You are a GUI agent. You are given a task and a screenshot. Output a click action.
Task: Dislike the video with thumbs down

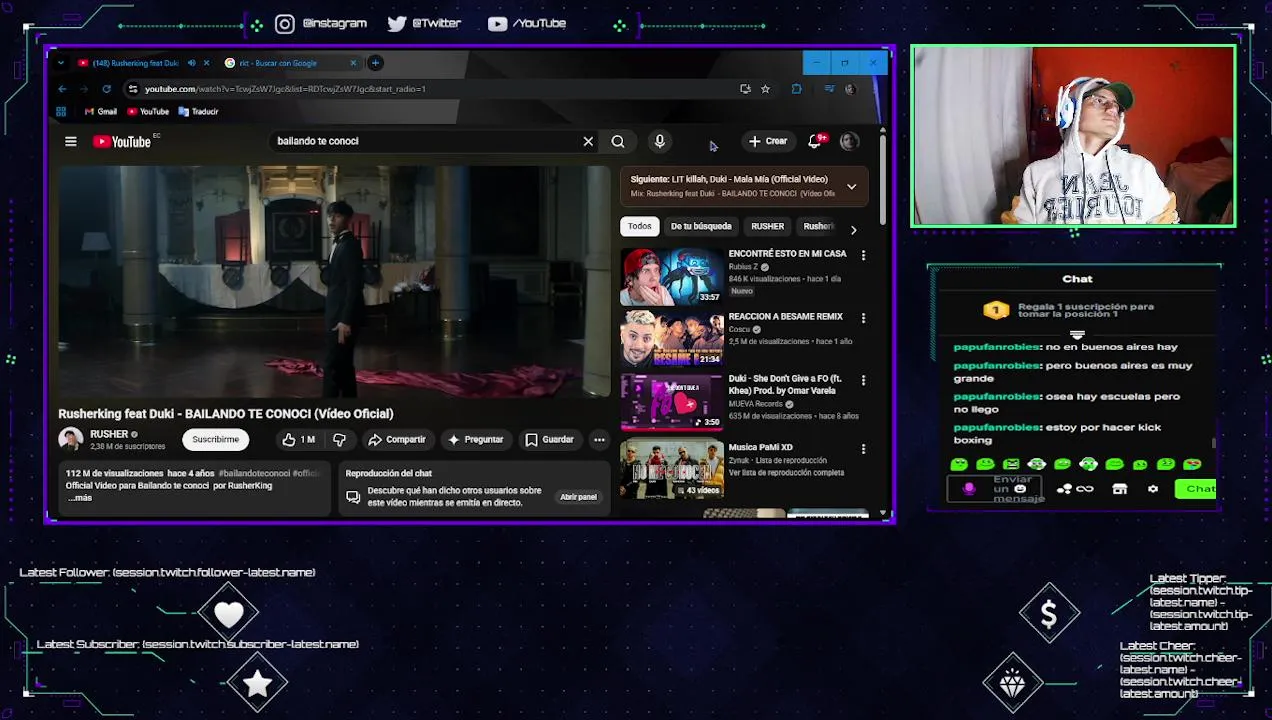(x=339, y=440)
